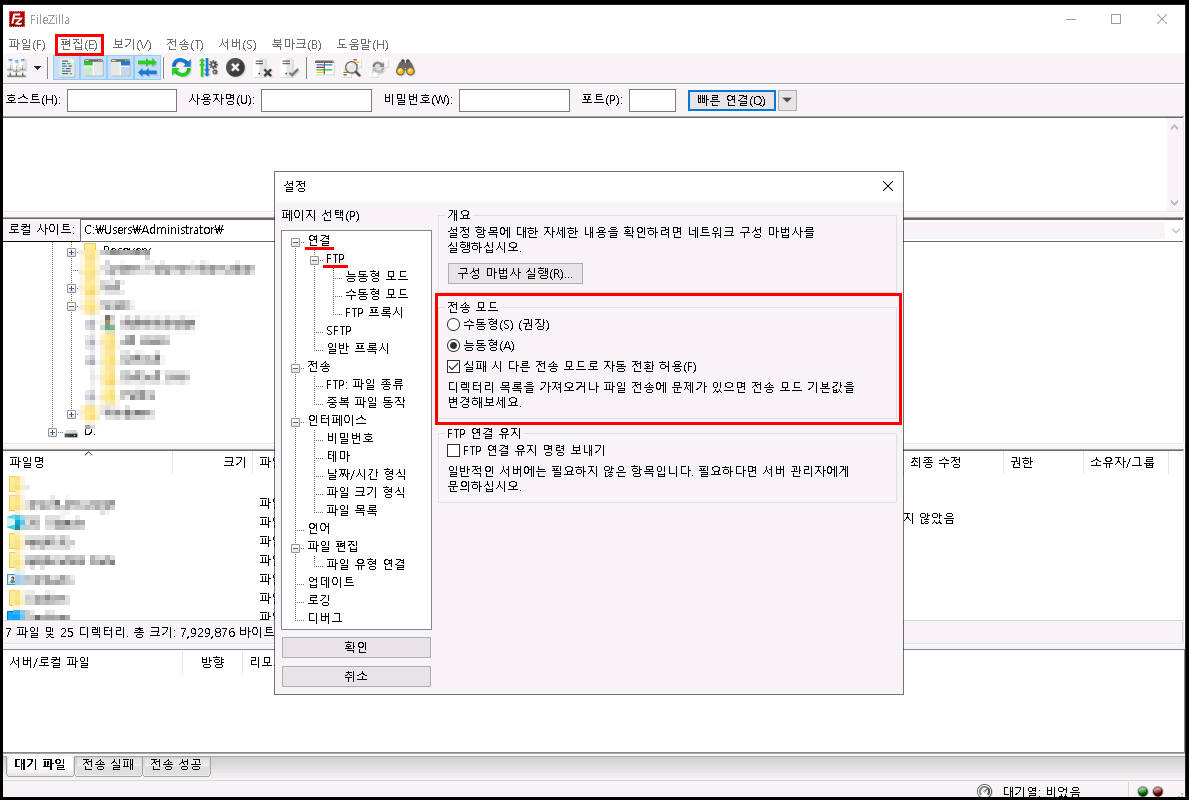The width and height of the screenshot is (1189, 800).
Task: Select 중복 파일 동작 settings page
Action: [x=365, y=403]
